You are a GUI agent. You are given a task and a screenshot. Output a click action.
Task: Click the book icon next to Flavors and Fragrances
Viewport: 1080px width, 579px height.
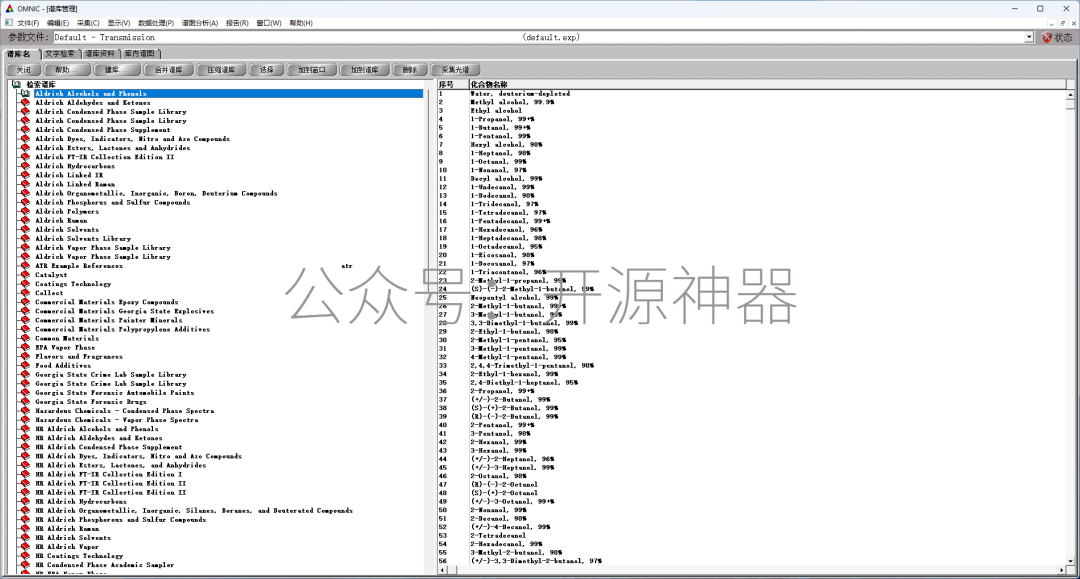coord(25,356)
